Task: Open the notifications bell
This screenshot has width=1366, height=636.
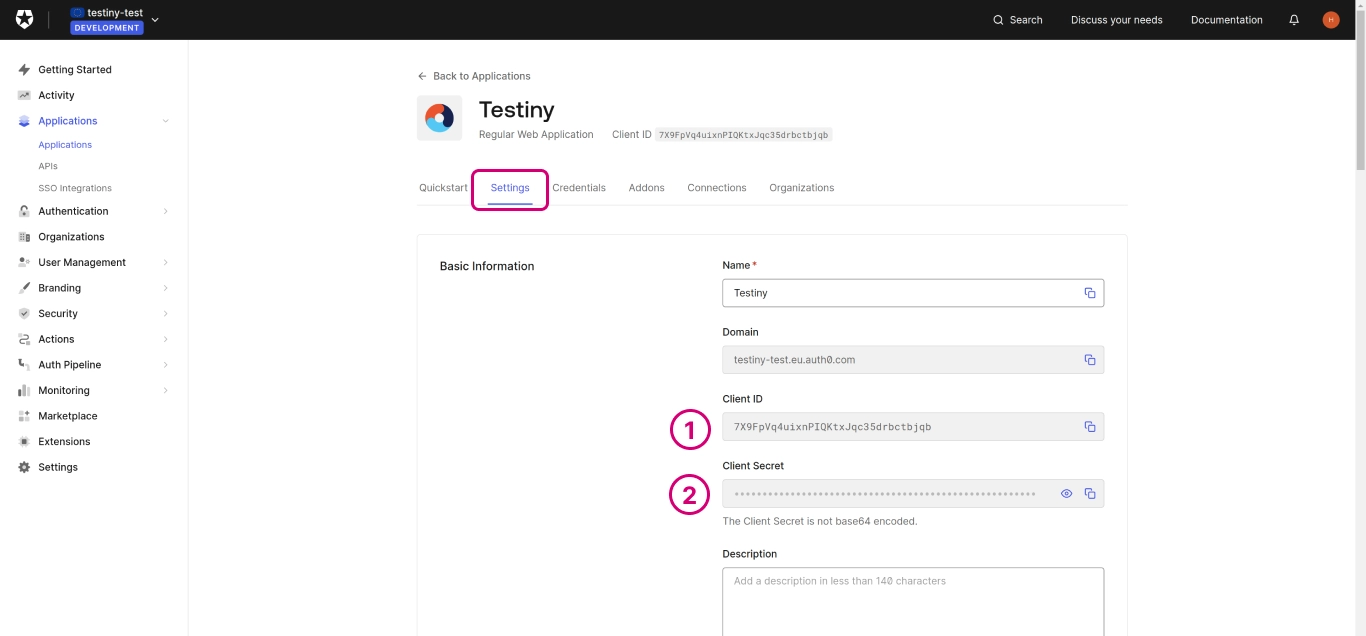Action: [1294, 20]
